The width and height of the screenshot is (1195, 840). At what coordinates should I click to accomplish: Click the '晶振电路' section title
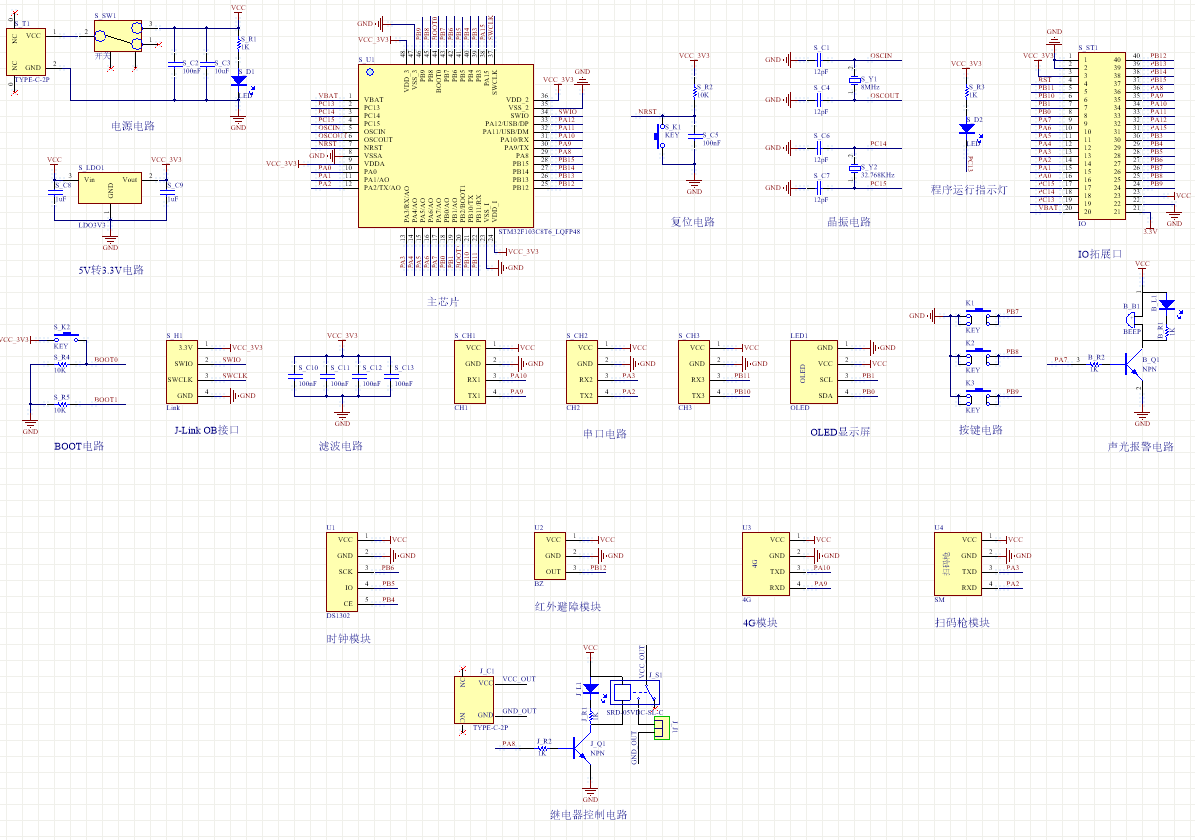(x=848, y=222)
